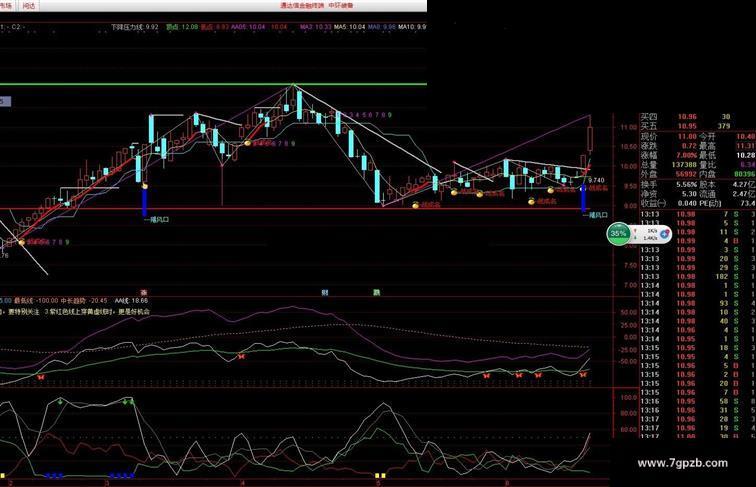Select the 13:14 tick row with volume 40

(x=698, y=321)
